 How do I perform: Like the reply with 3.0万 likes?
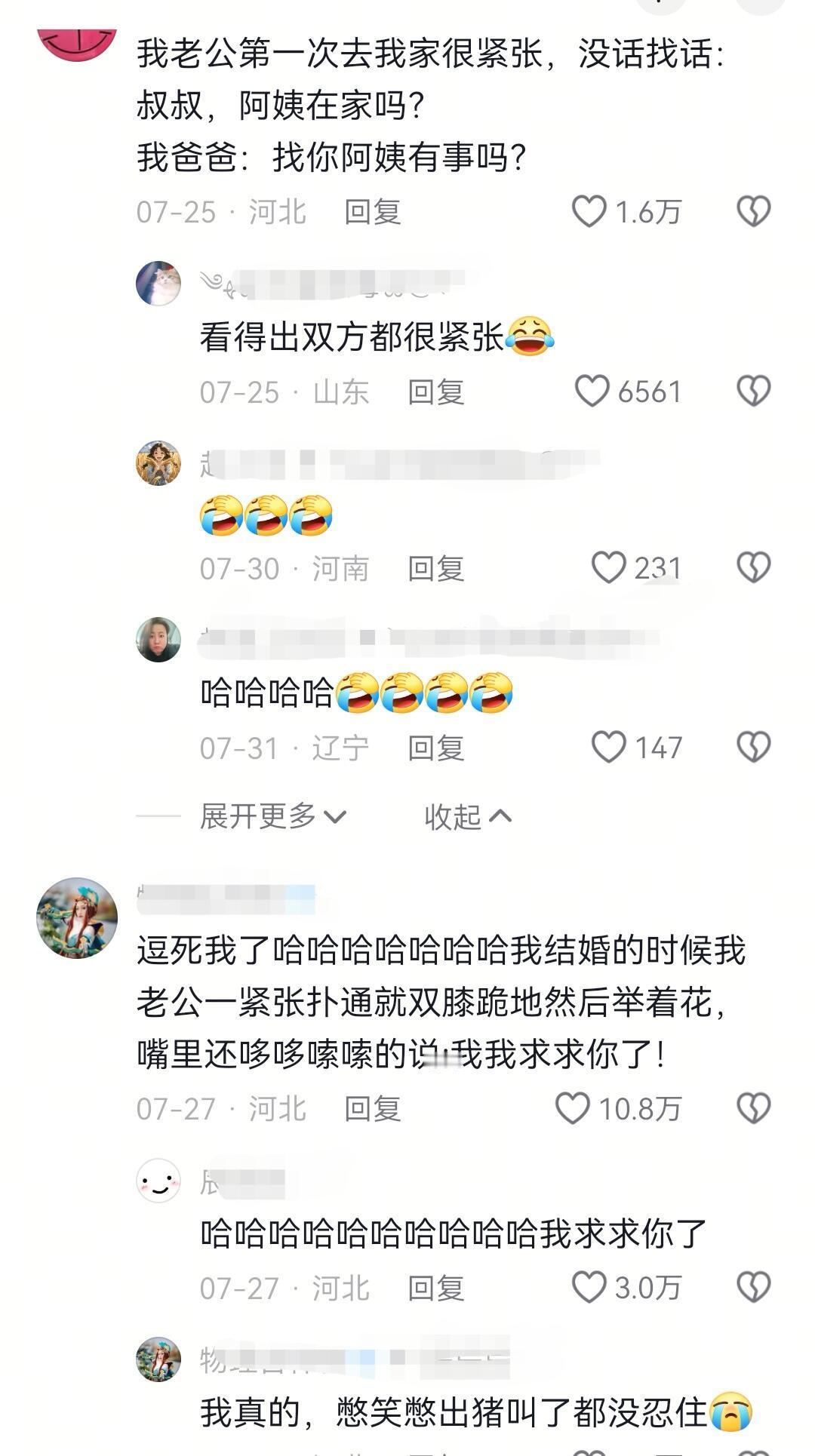click(589, 1287)
